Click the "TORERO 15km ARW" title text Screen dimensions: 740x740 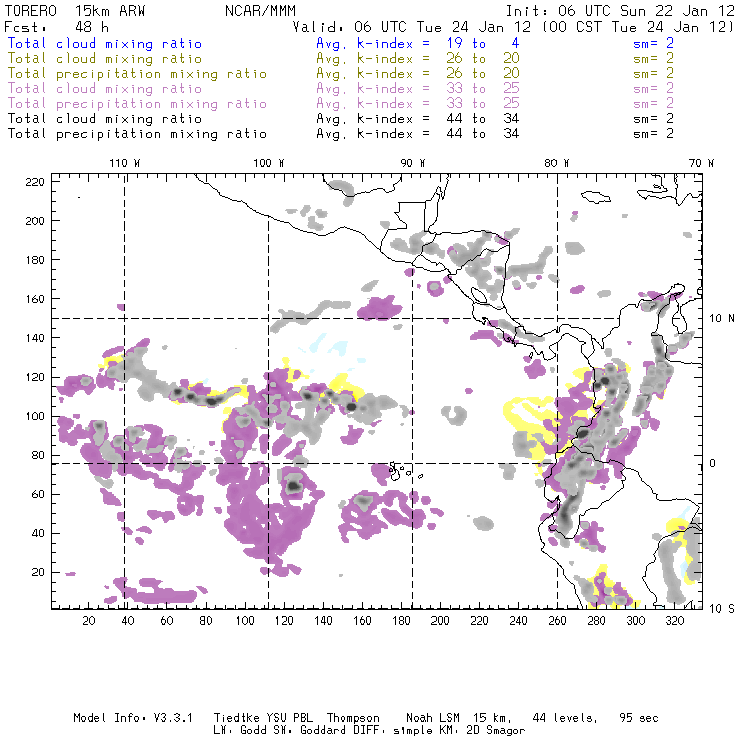[75, 11]
